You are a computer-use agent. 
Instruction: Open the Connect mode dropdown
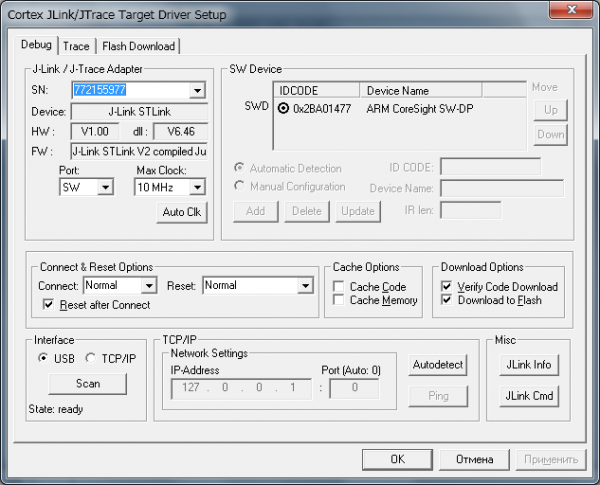(x=148, y=286)
